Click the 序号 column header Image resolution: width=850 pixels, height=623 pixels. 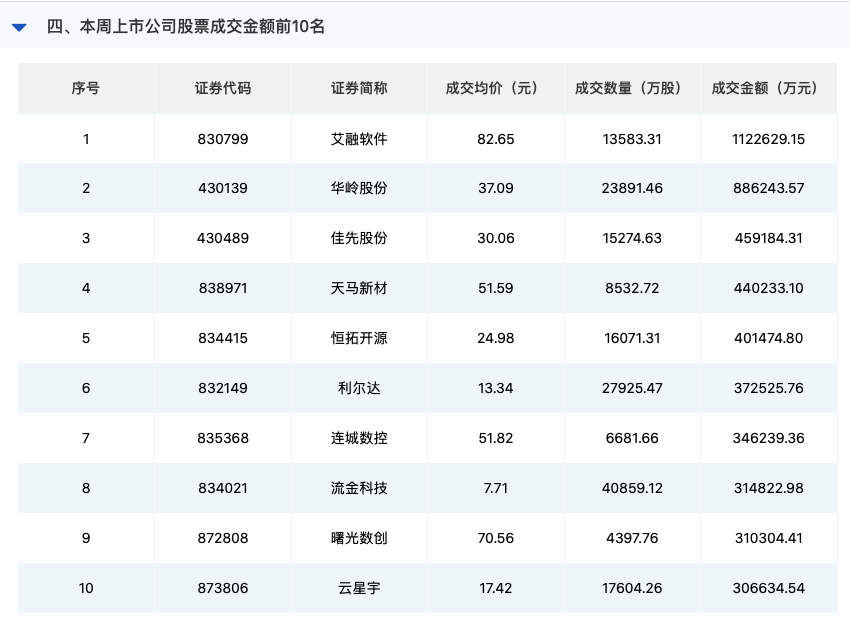86,88
